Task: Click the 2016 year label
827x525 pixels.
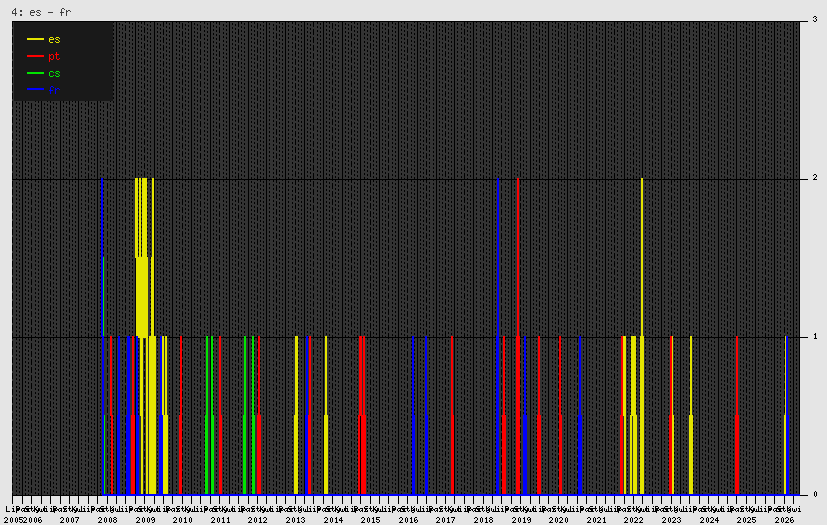Action: coord(408,520)
